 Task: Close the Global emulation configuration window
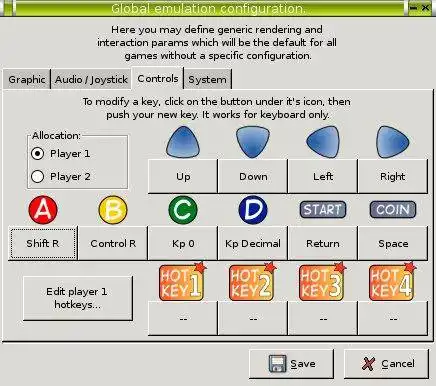(426, 8)
